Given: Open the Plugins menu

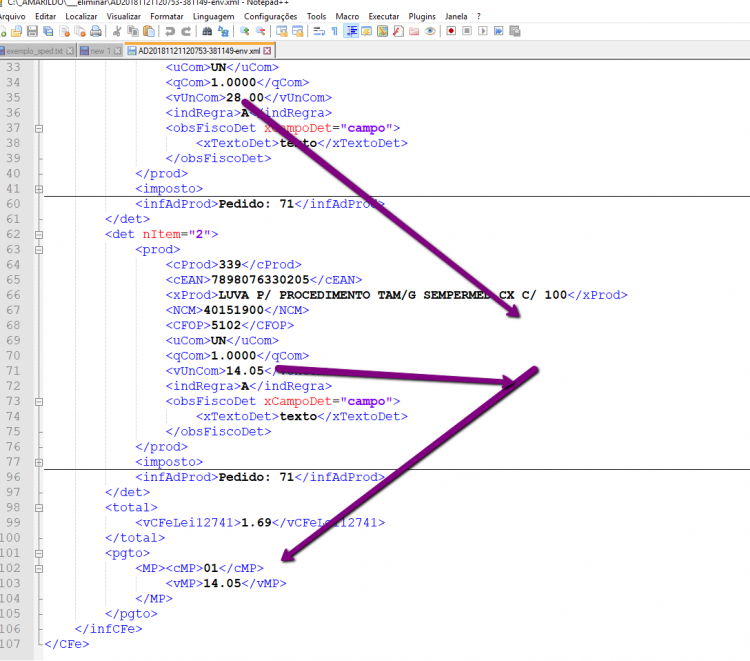Looking at the screenshot, I should pos(422,16).
